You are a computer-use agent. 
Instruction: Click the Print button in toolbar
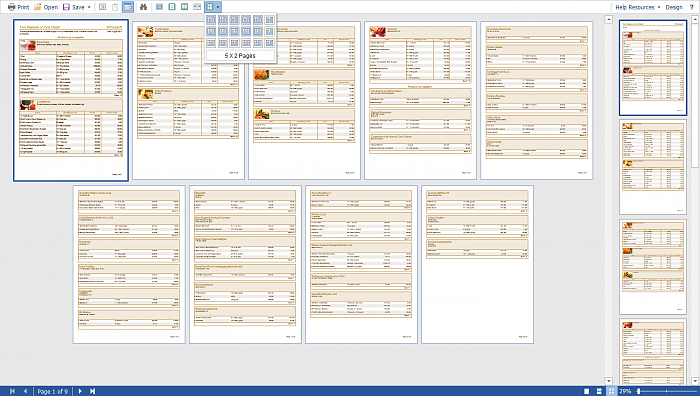pos(18,7)
